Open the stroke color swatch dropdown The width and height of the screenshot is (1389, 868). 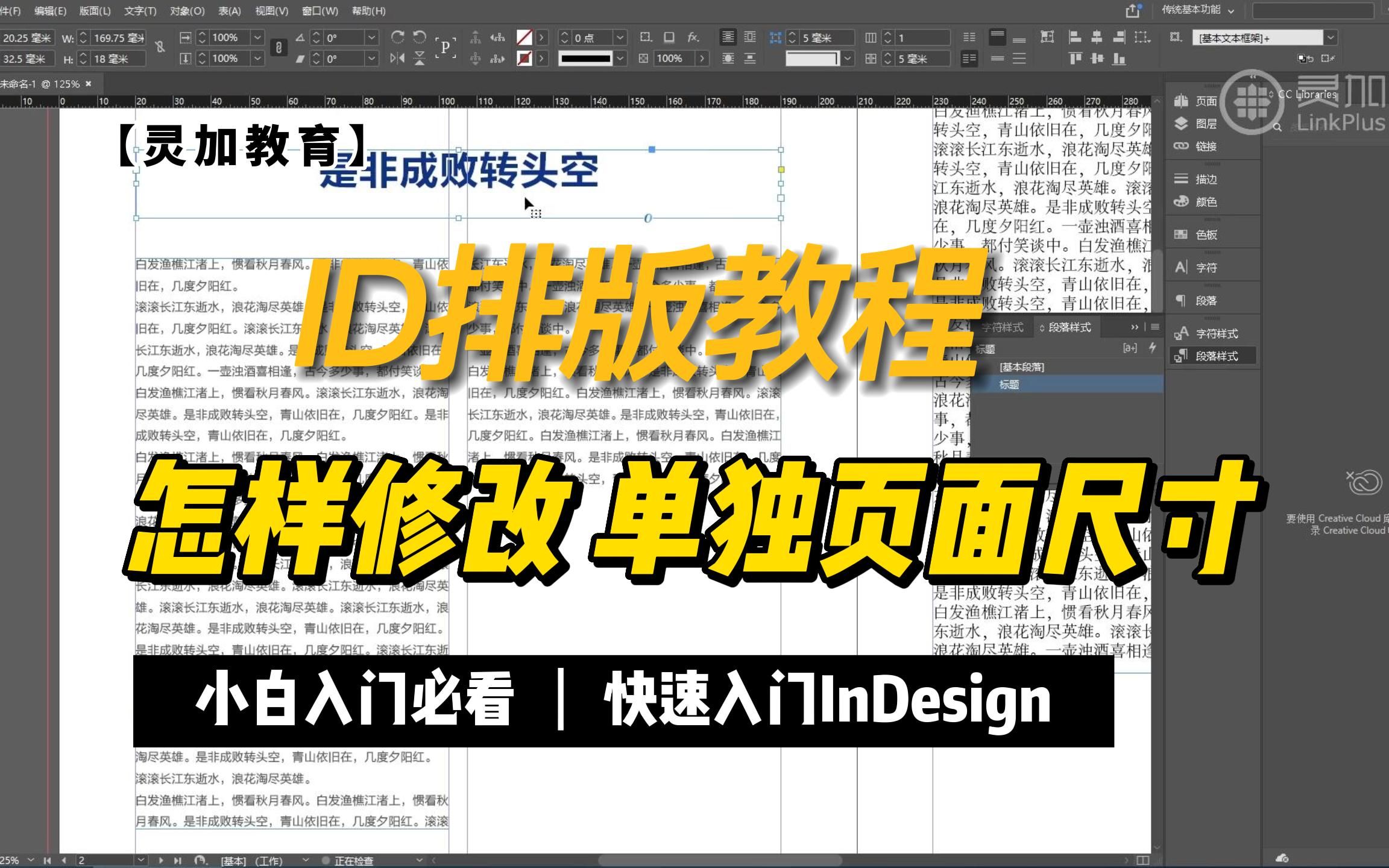(541, 58)
